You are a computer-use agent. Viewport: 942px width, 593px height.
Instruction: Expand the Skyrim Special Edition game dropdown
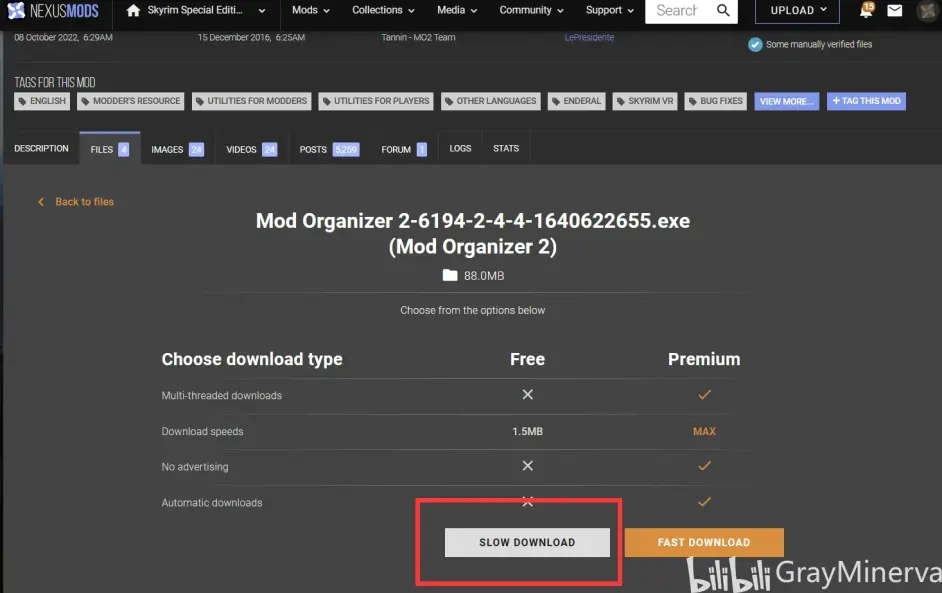207,11
